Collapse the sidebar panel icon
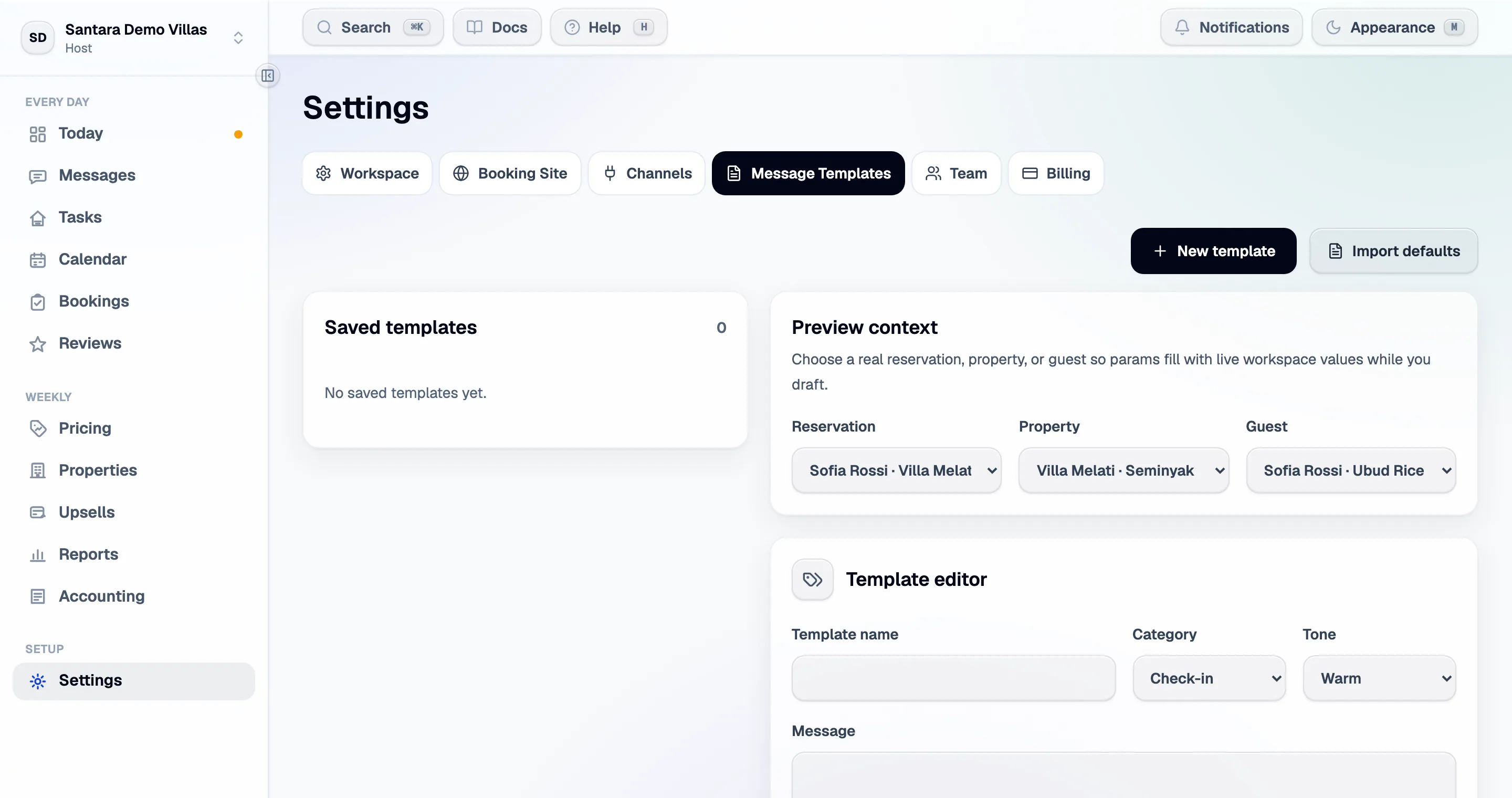Viewport: 1512px width, 798px height. (268, 76)
